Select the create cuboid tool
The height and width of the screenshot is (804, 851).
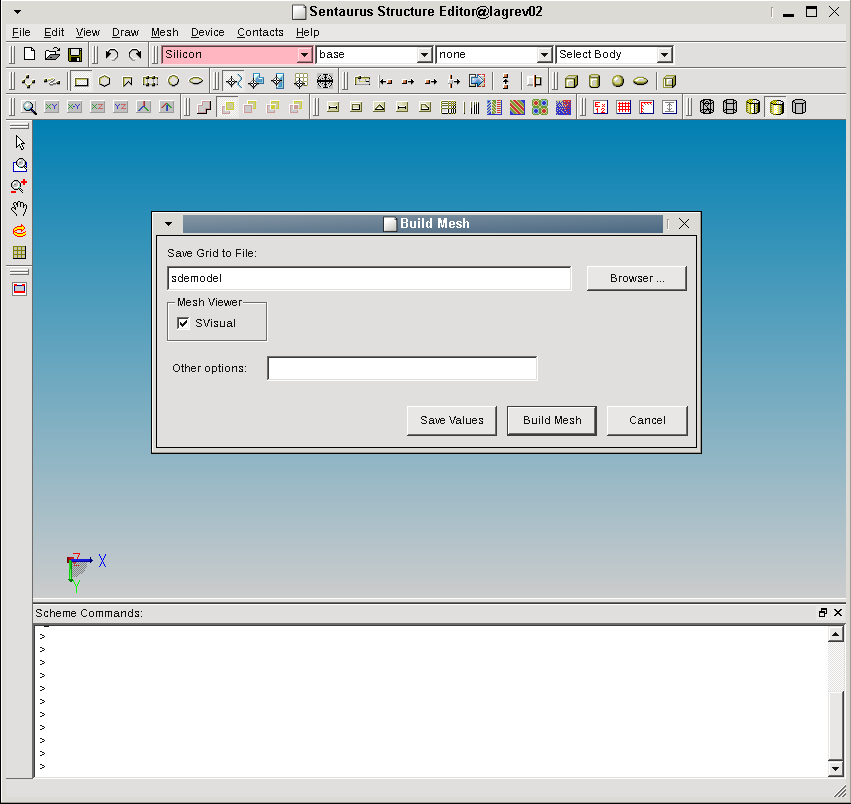pos(572,81)
